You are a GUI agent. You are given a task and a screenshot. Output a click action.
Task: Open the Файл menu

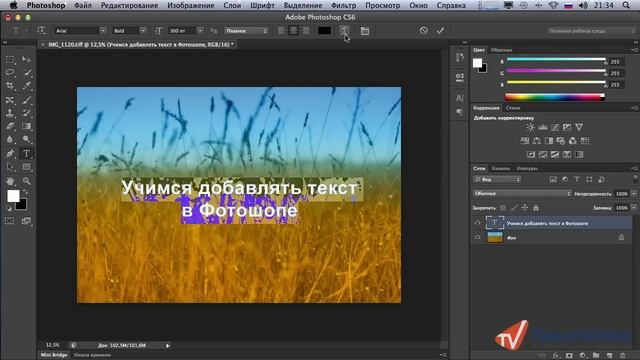click(83, 5)
